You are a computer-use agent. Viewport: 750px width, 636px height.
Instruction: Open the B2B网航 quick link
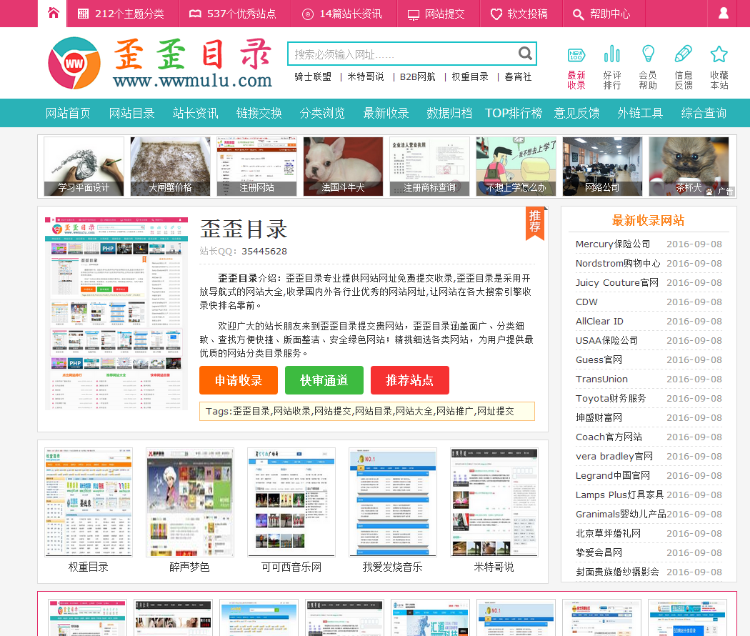[418, 77]
